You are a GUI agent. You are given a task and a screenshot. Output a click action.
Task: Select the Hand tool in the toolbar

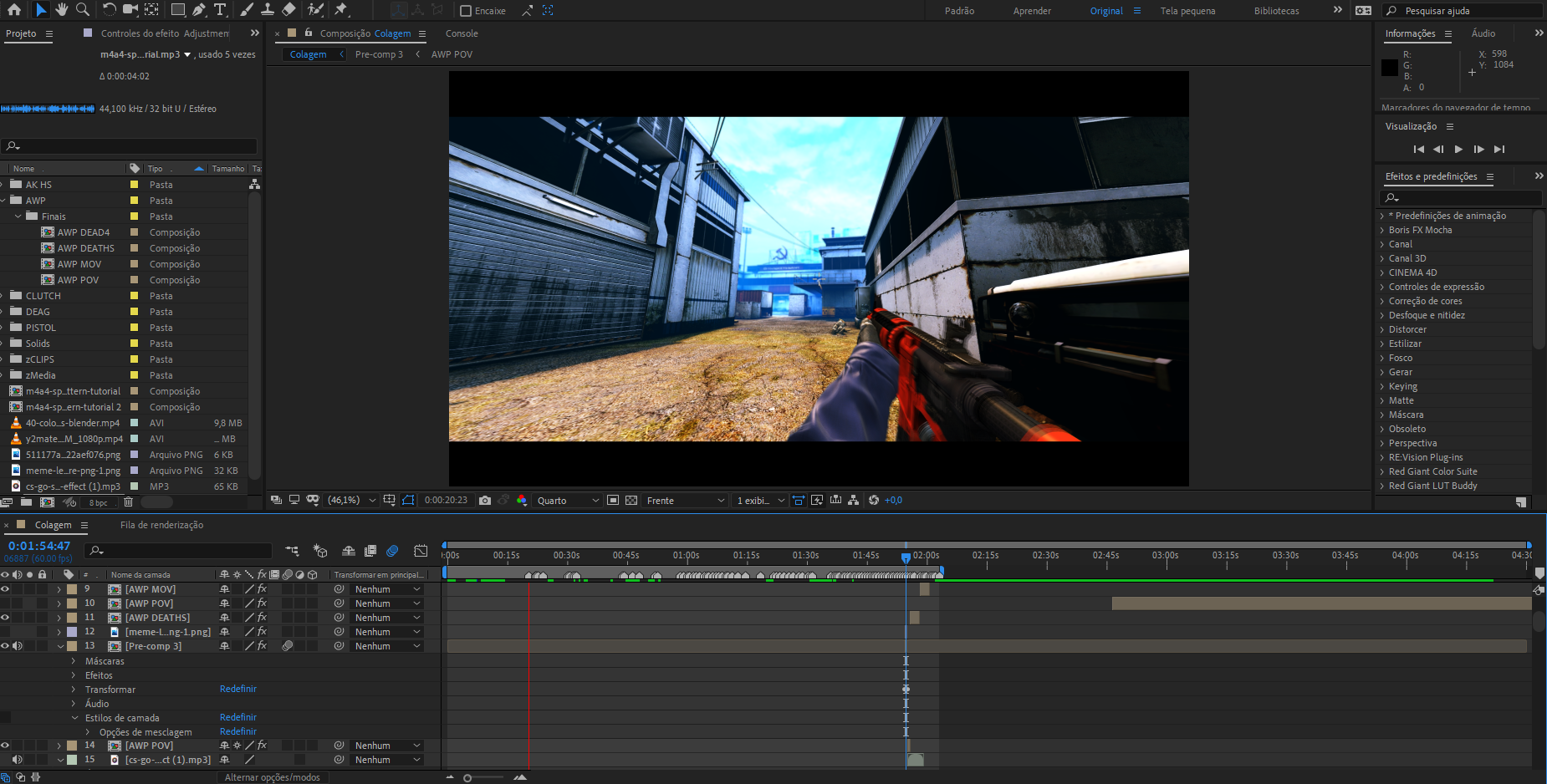(x=62, y=10)
